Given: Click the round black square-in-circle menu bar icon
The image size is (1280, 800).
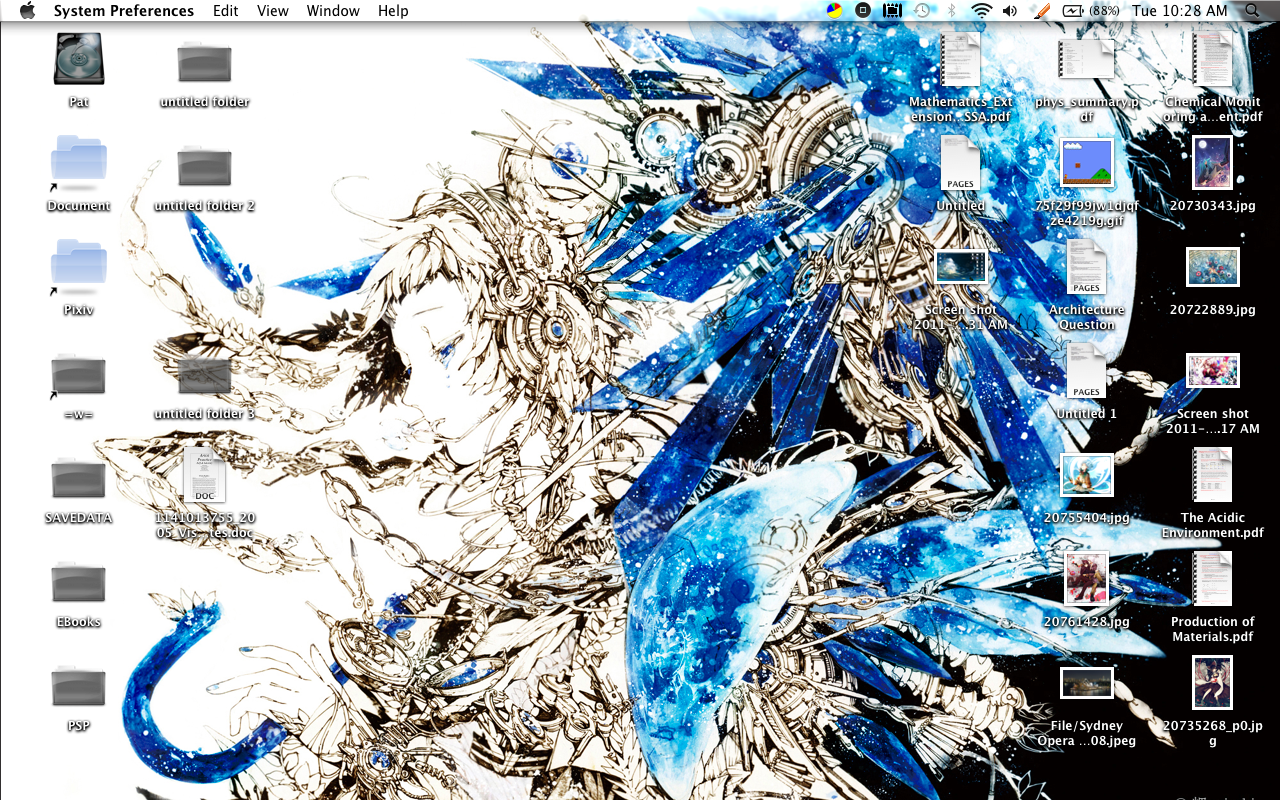Looking at the screenshot, I should click(x=863, y=11).
